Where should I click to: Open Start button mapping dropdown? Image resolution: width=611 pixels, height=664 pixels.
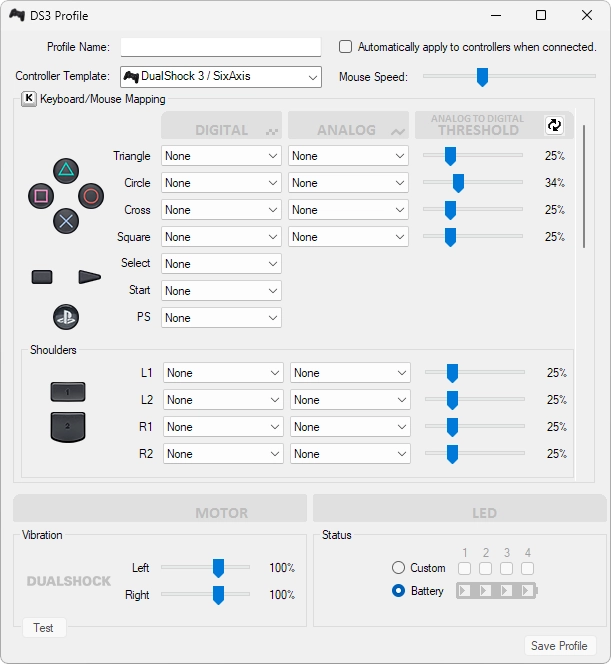[221, 291]
